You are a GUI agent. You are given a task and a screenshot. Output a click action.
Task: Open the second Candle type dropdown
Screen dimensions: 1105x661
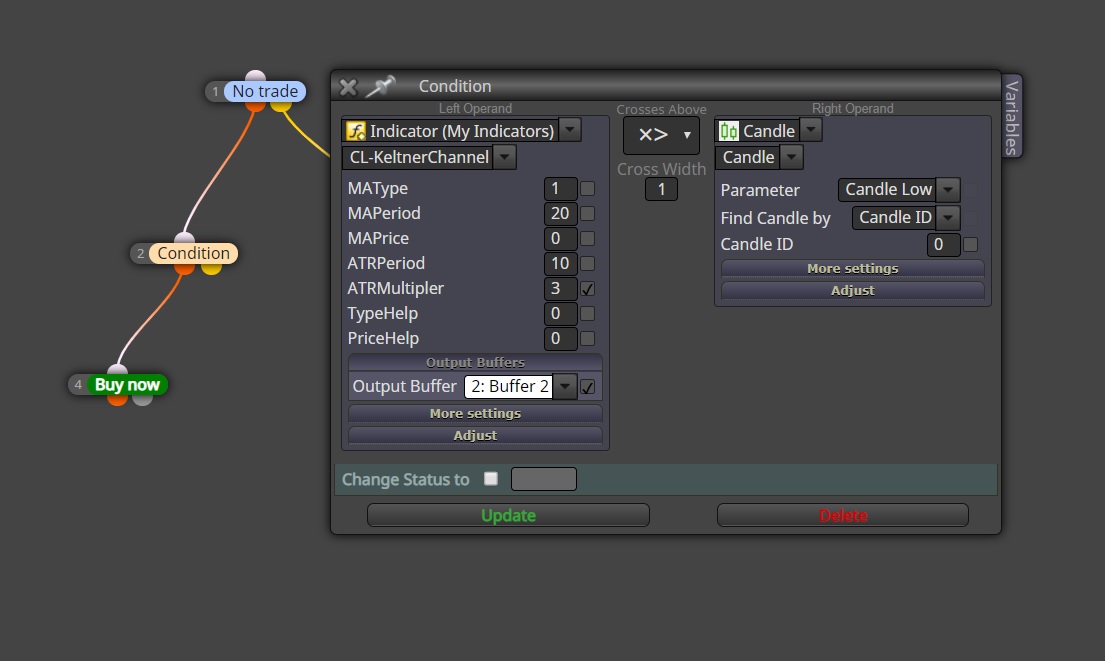[791, 157]
